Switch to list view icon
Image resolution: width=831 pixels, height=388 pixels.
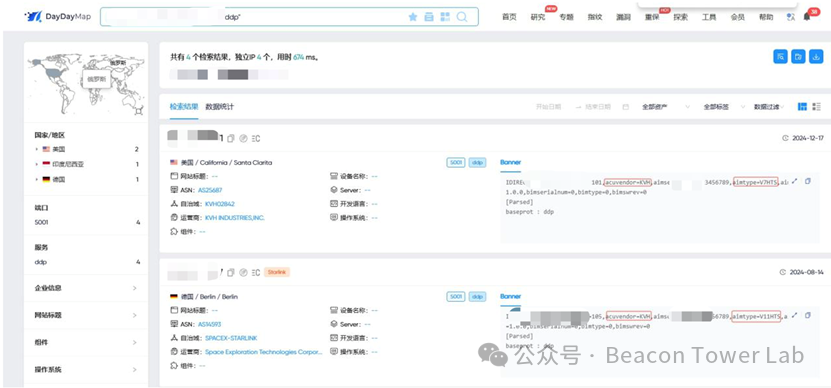(817, 107)
